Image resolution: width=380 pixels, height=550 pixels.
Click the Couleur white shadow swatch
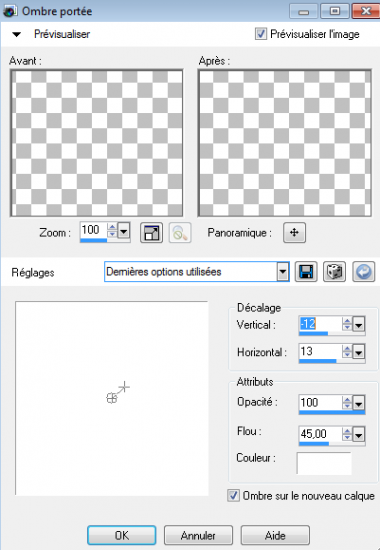pyautogui.click(x=324, y=463)
